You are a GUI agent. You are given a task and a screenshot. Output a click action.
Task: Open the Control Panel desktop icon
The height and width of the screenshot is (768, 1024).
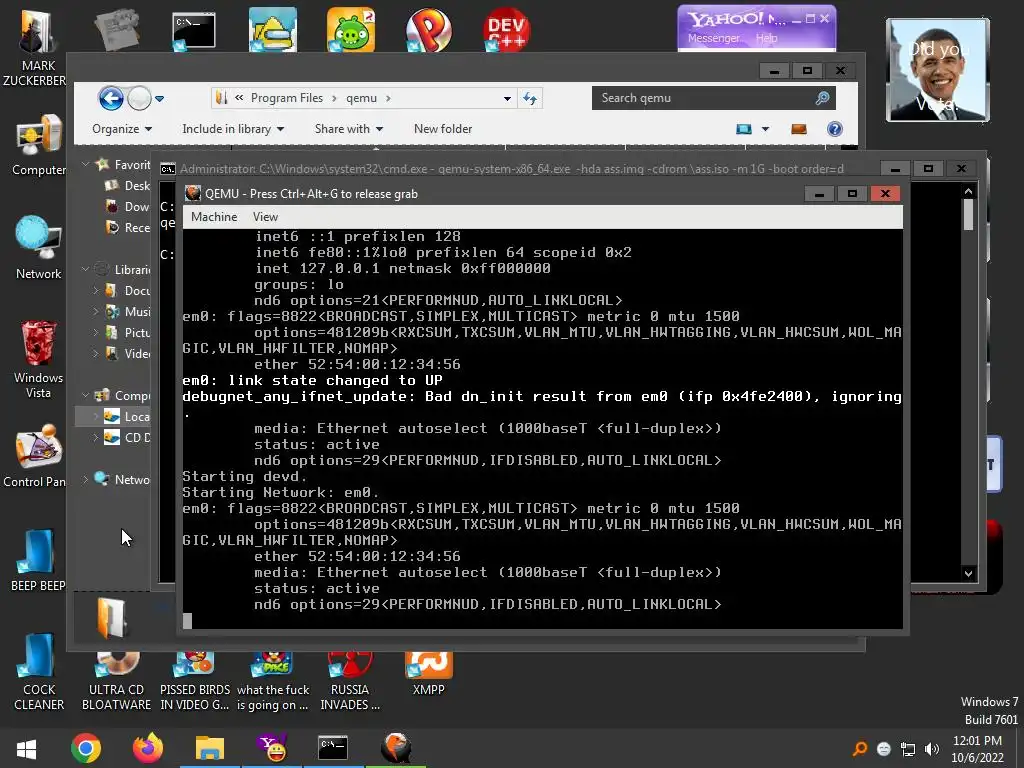click(x=36, y=456)
